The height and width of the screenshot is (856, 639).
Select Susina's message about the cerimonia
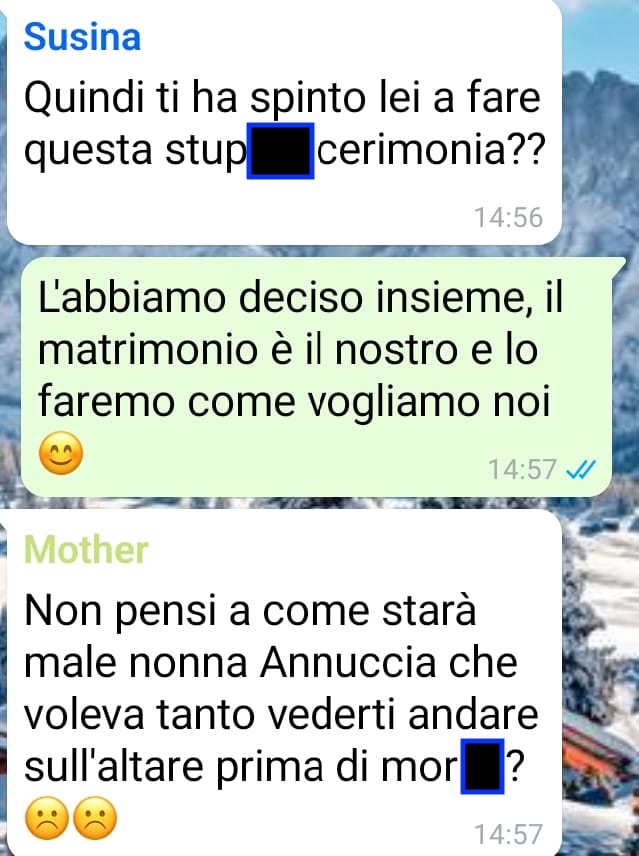[284, 122]
